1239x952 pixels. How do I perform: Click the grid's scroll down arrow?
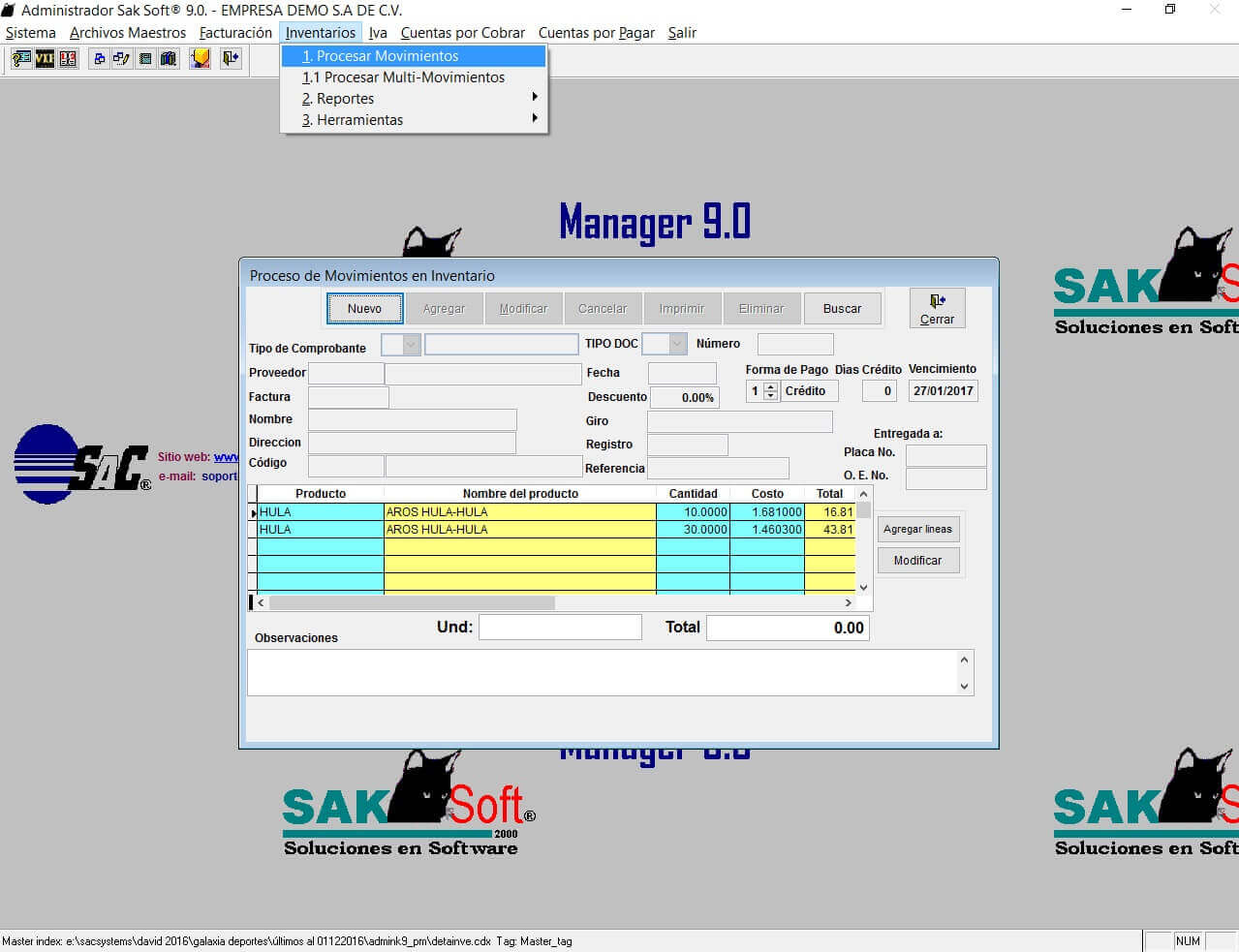coord(864,587)
